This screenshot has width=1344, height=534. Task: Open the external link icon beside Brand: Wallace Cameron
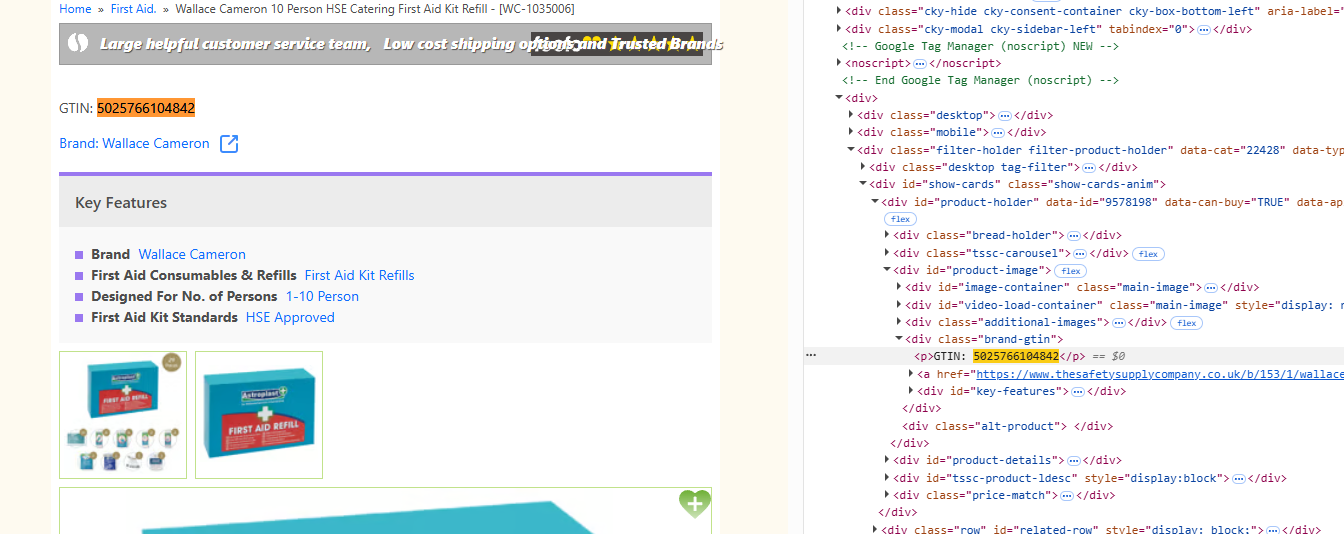click(229, 144)
